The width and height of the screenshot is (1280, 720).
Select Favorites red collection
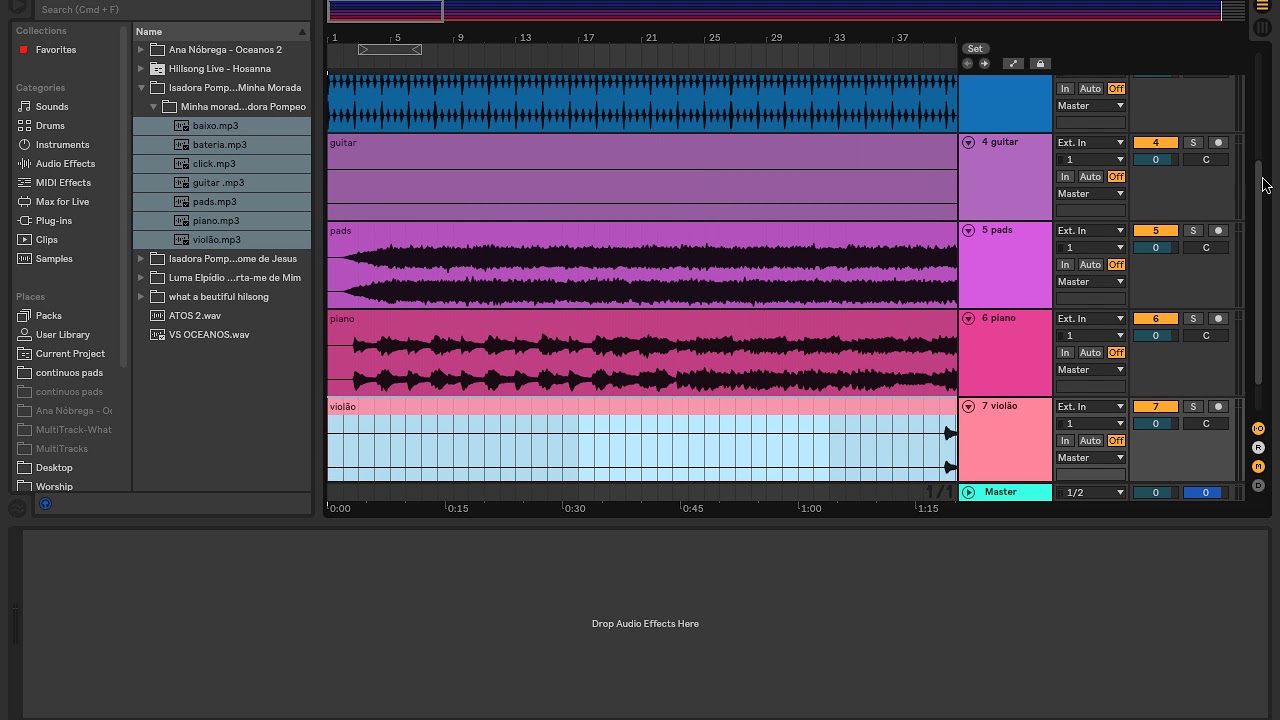55,50
